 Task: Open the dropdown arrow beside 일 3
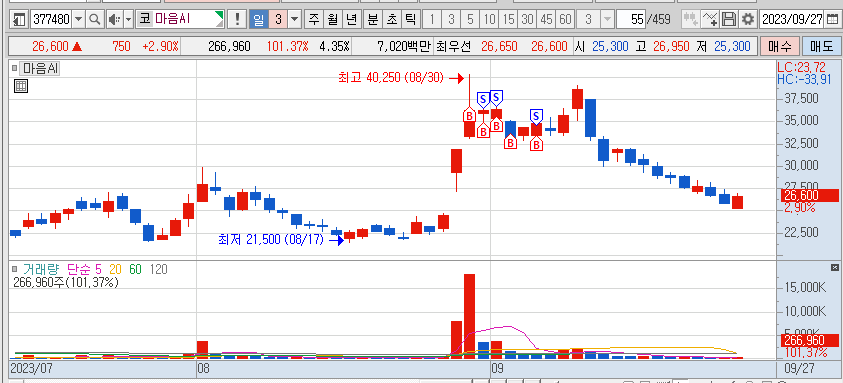coord(295,20)
